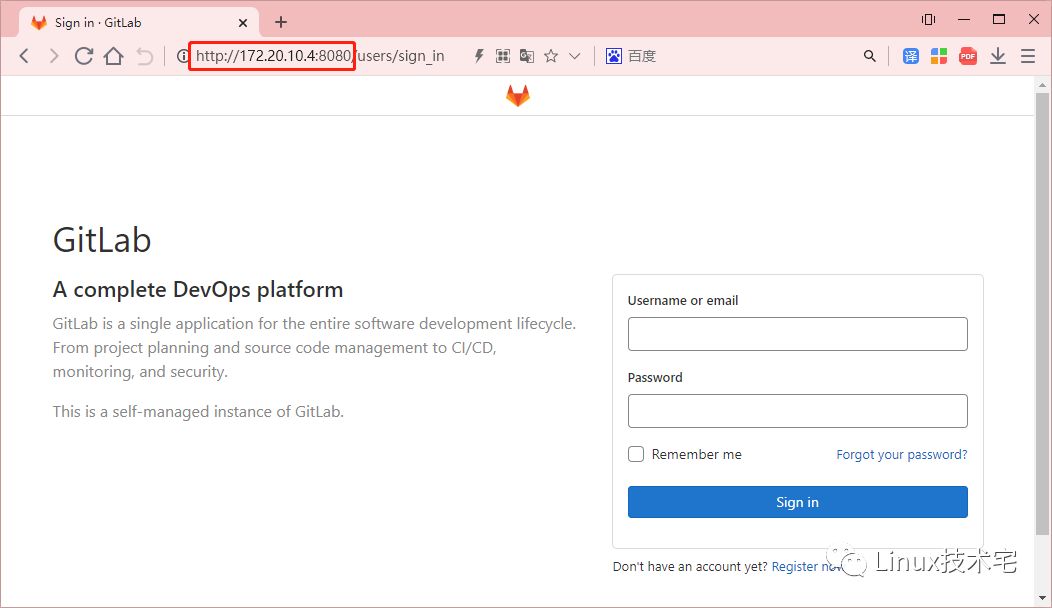
Task: Click the search magnifier icon
Action: pyautogui.click(x=869, y=55)
